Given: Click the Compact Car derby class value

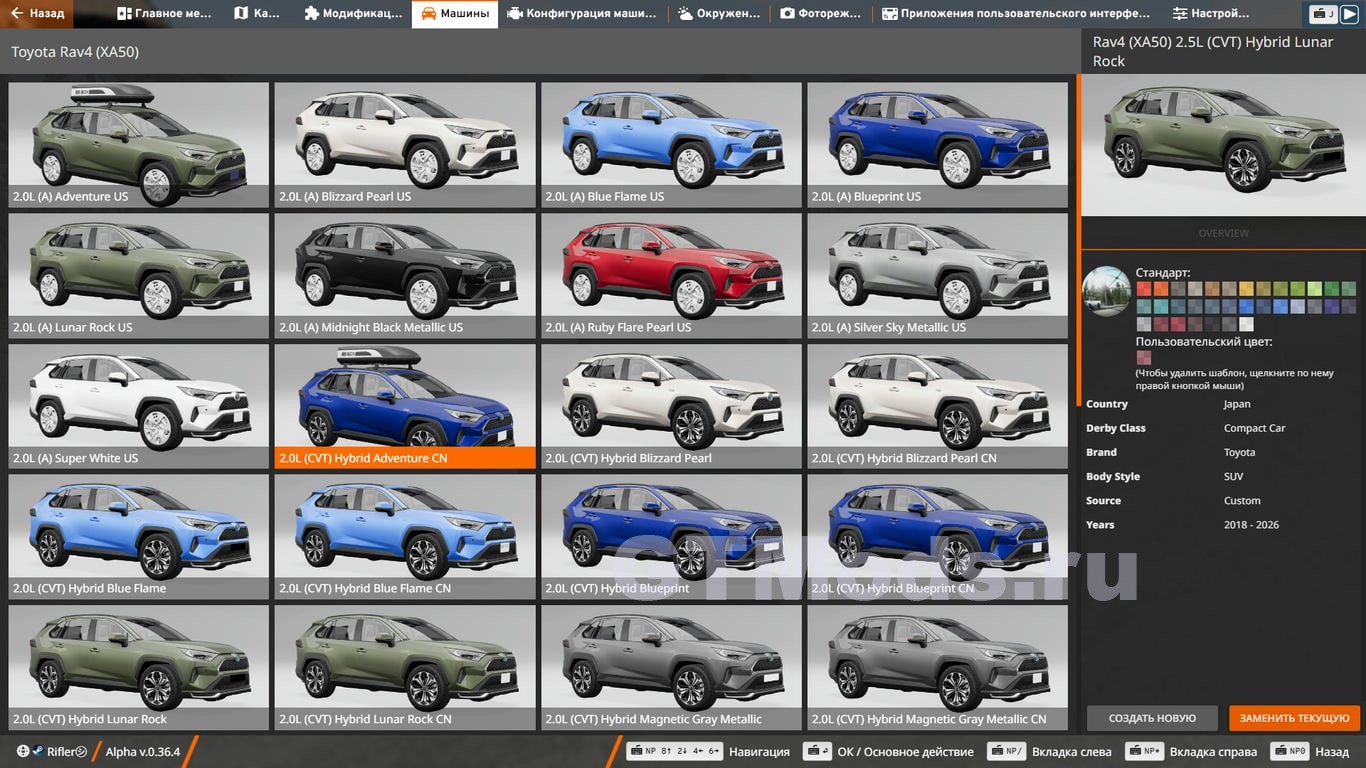Looking at the screenshot, I should [1254, 428].
